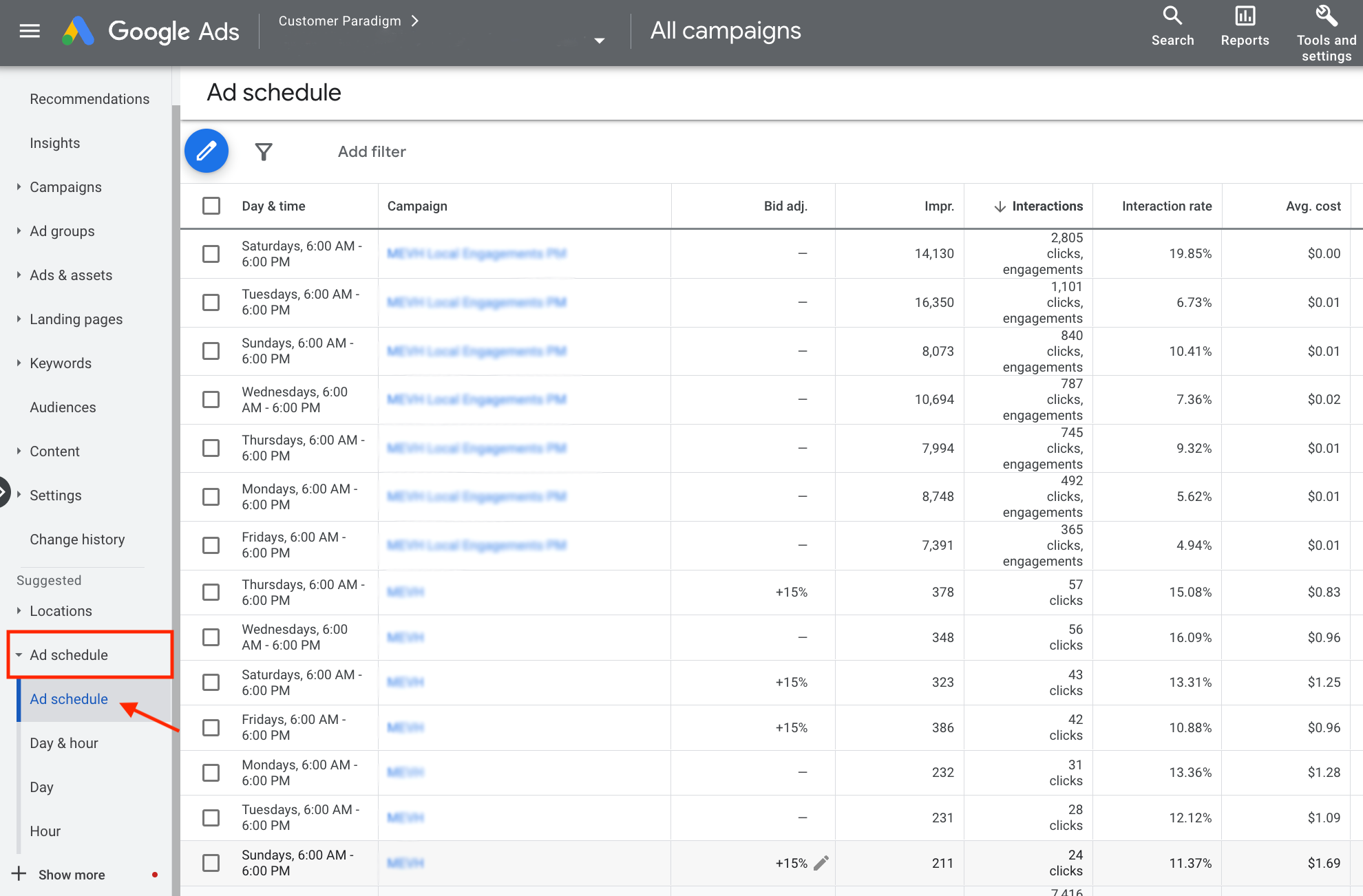The image size is (1363, 896).
Task: Click the pencil icon on Sundays bid adjustment
Action: (822, 863)
